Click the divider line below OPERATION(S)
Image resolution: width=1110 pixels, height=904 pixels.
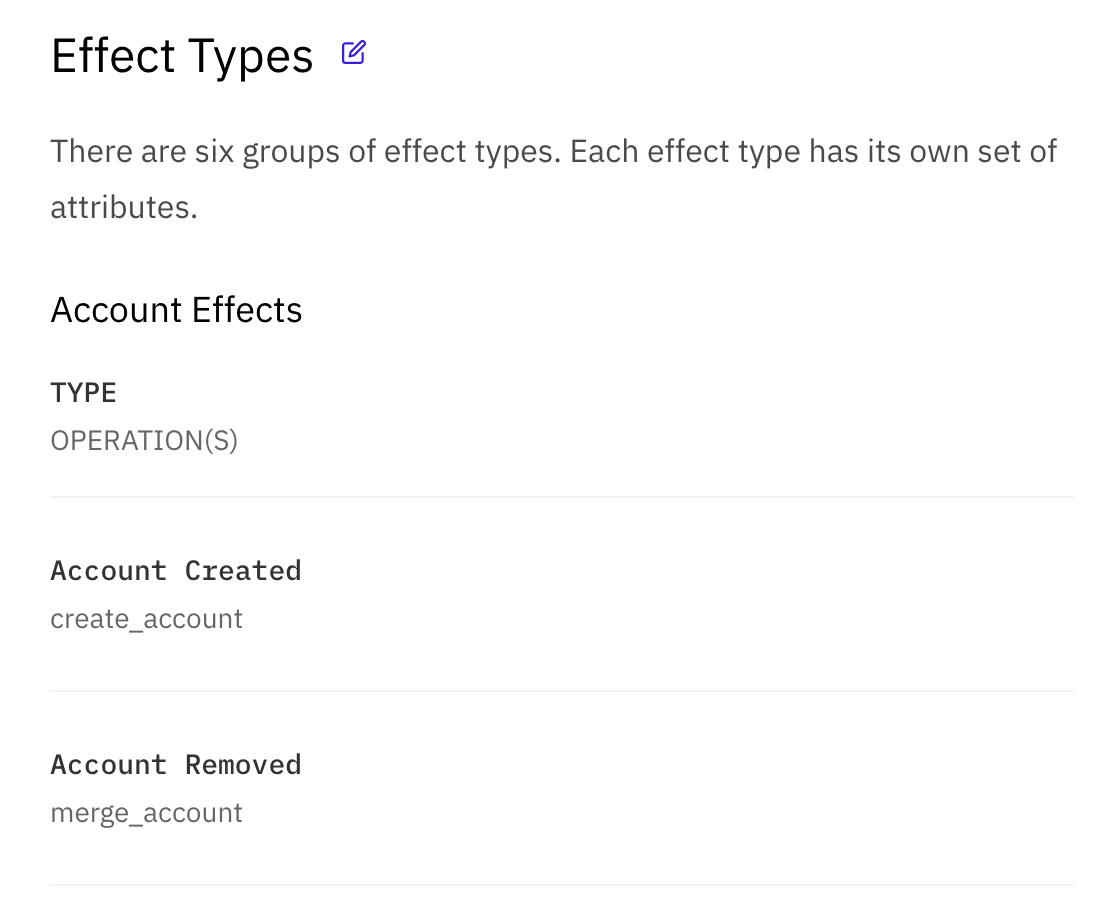[561, 497]
